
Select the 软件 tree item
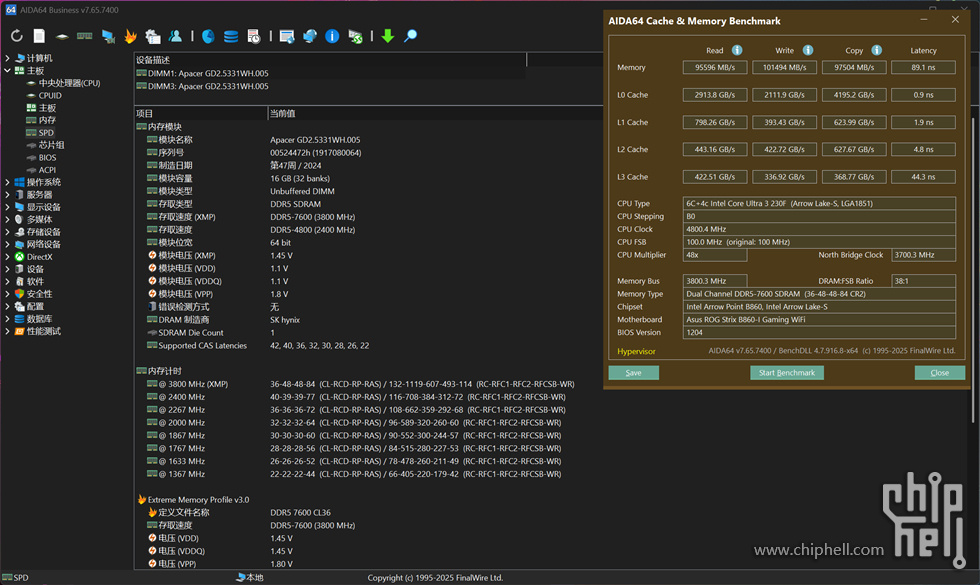[x=35, y=281]
